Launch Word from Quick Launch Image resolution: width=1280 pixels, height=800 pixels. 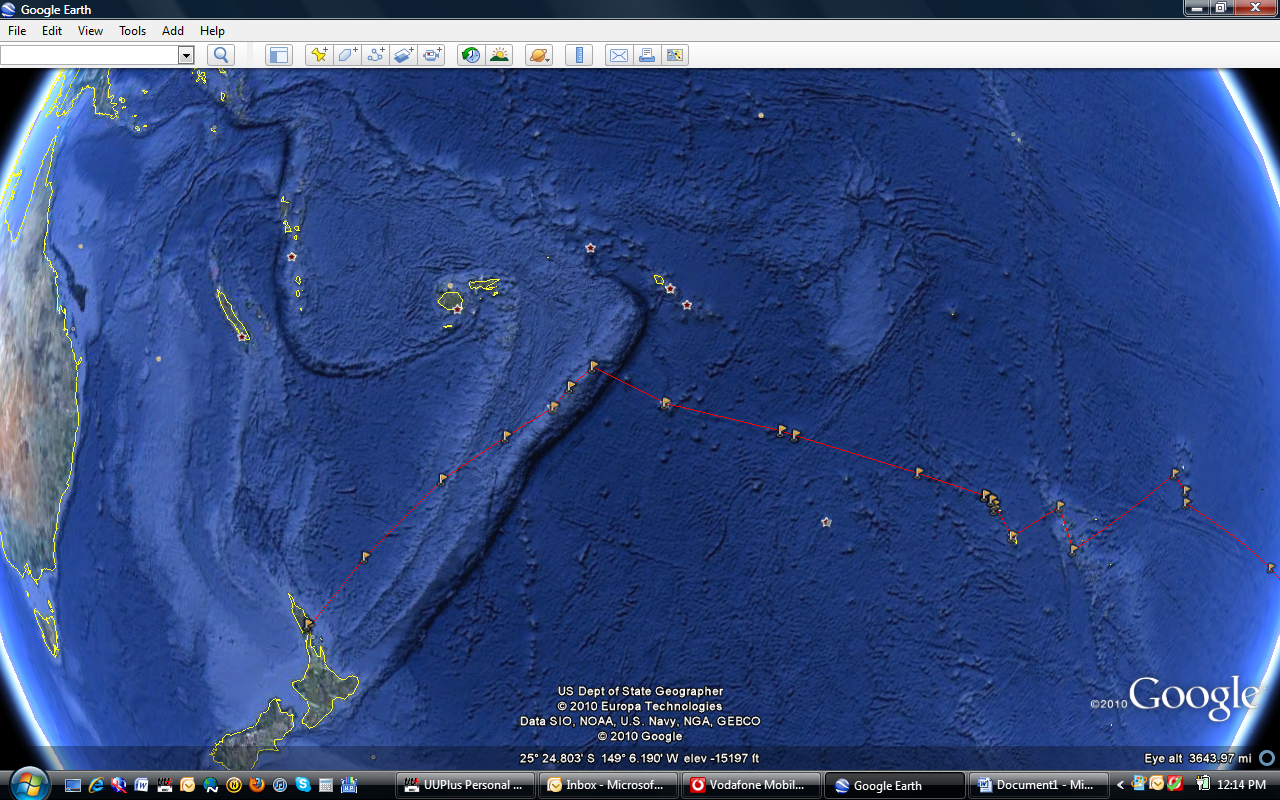pyautogui.click(x=141, y=785)
